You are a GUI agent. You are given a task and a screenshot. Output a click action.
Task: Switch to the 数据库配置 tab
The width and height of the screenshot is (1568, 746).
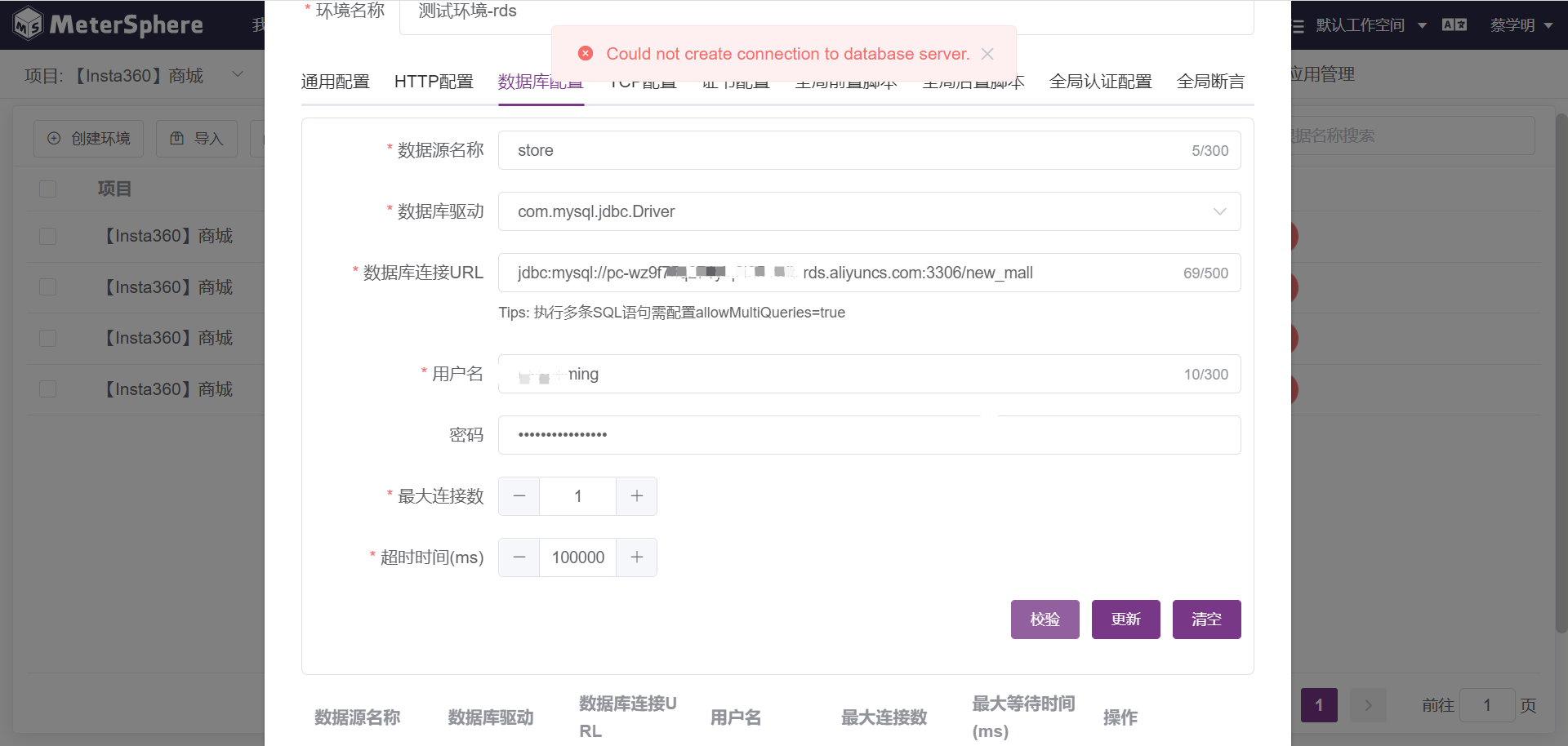tap(541, 82)
